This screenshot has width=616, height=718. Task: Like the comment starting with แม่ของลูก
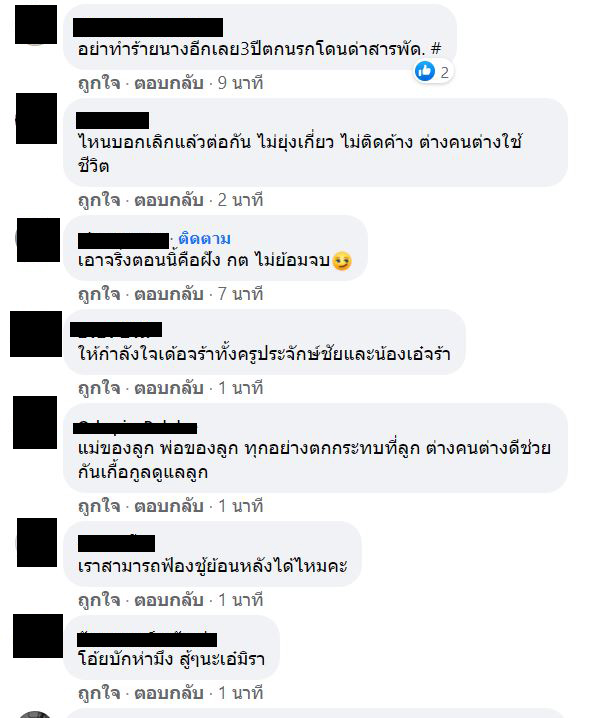point(99,506)
